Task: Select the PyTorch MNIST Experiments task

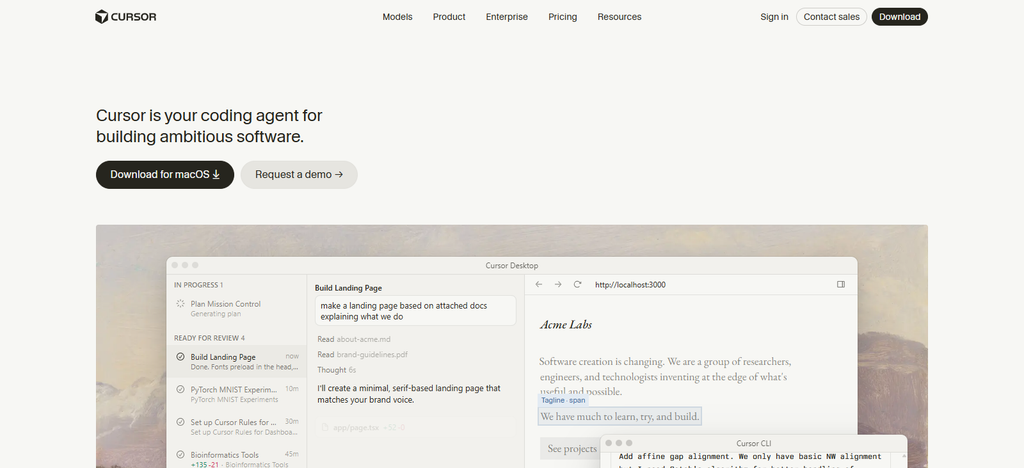Action: pos(236,394)
